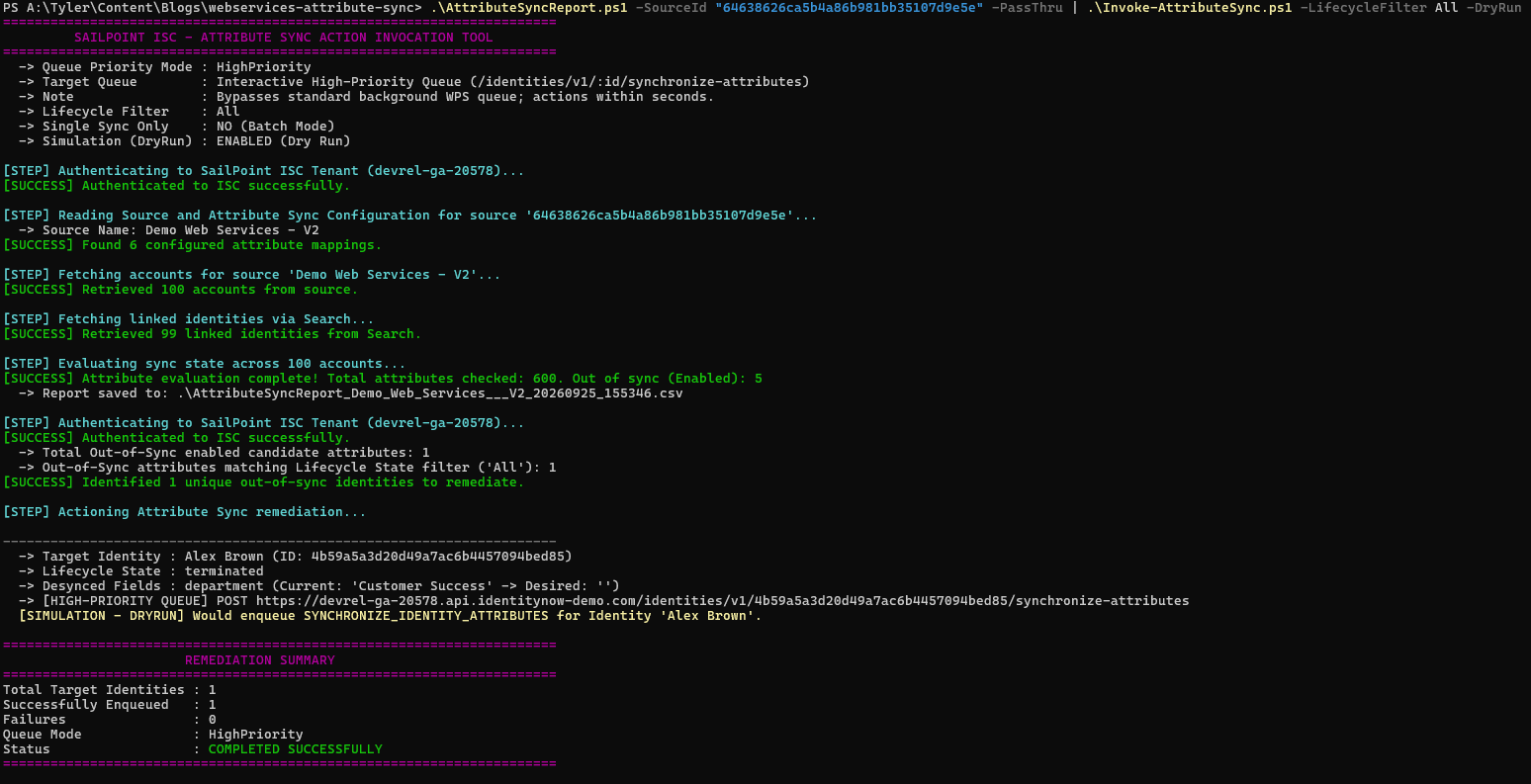Click 'Found 6 configured attribute mappings' message

coord(193,245)
